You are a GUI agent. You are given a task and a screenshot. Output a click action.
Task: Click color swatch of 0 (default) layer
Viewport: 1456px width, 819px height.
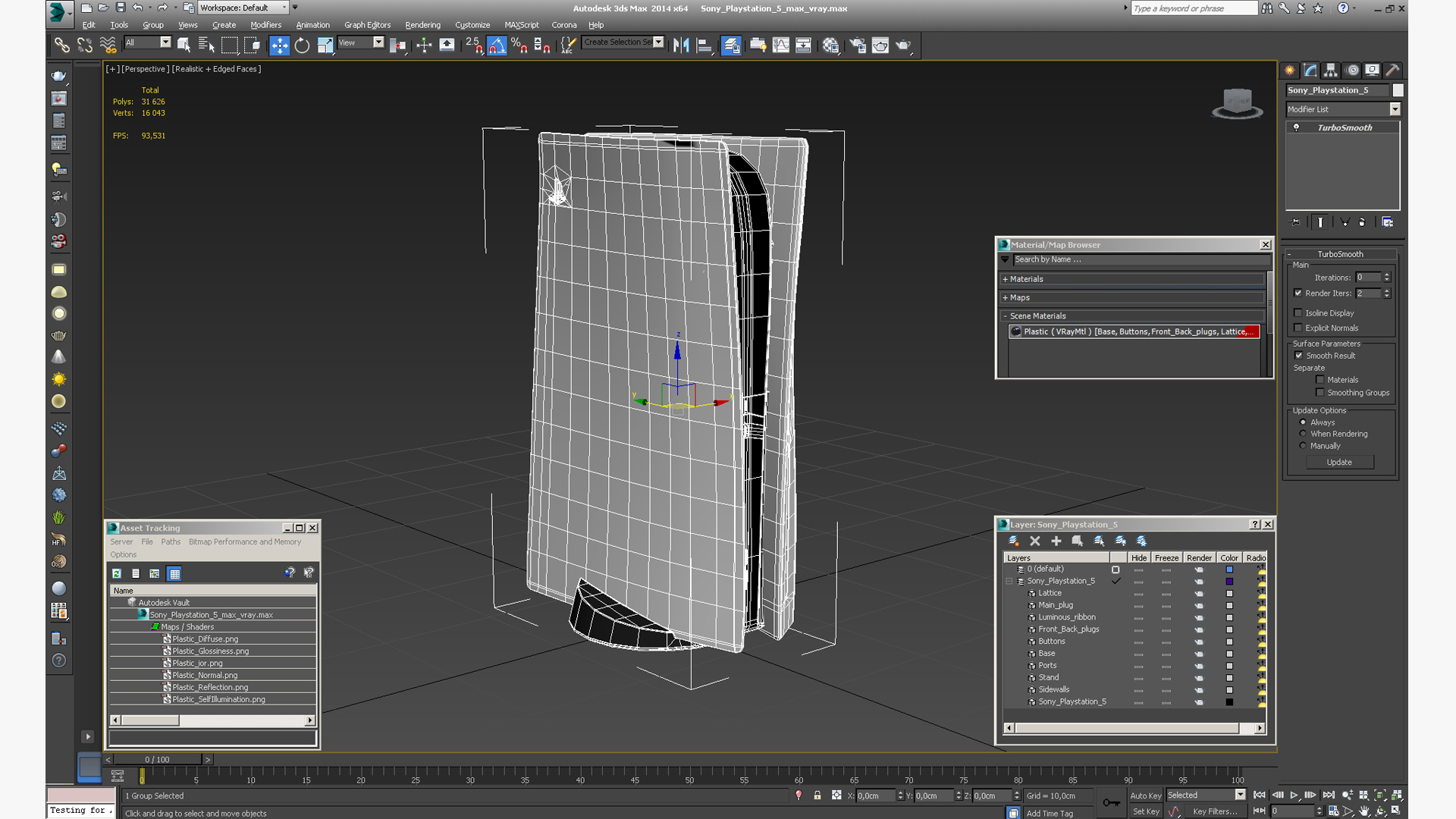point(1229,570)
